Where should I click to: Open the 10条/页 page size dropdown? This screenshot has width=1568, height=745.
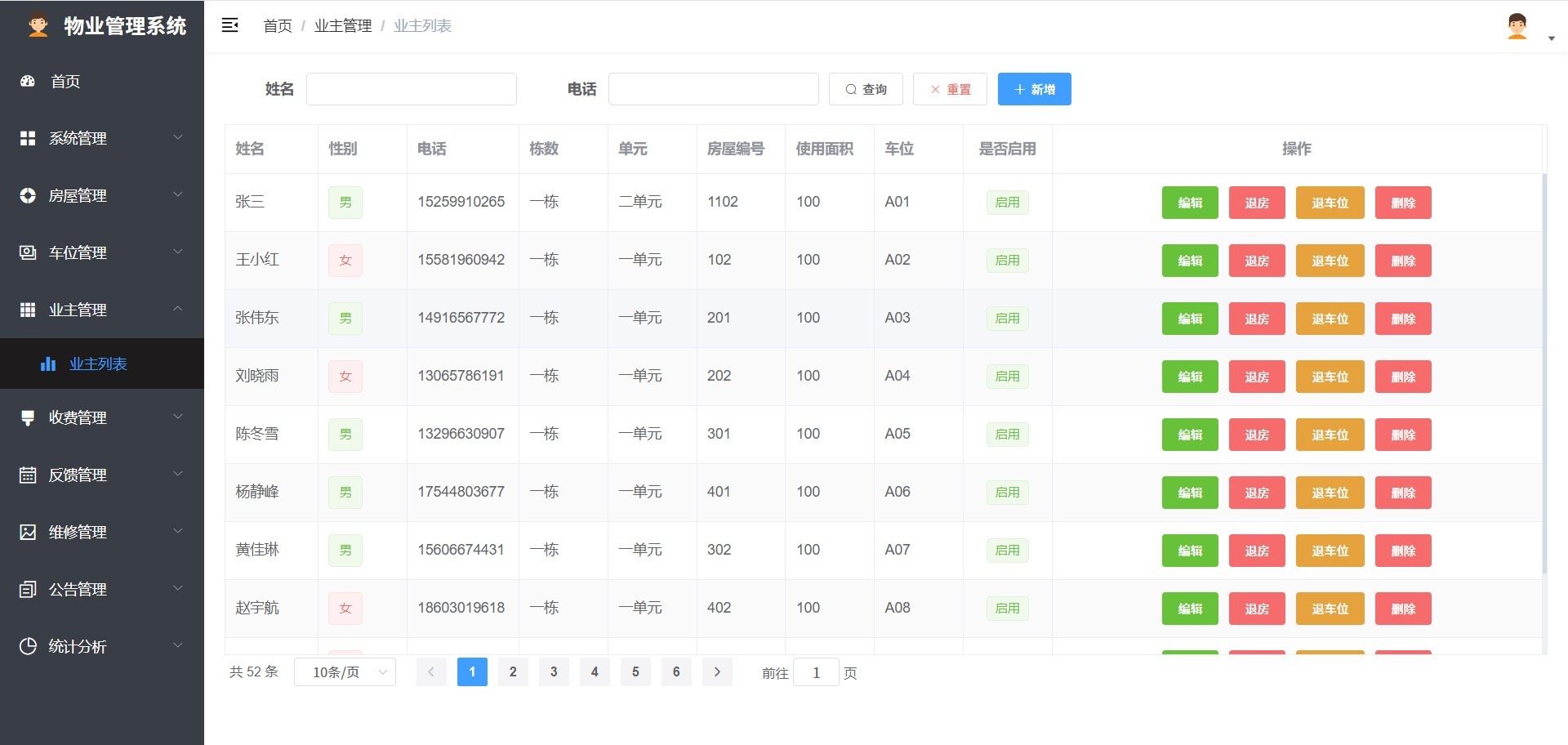[x=345, y=672]
